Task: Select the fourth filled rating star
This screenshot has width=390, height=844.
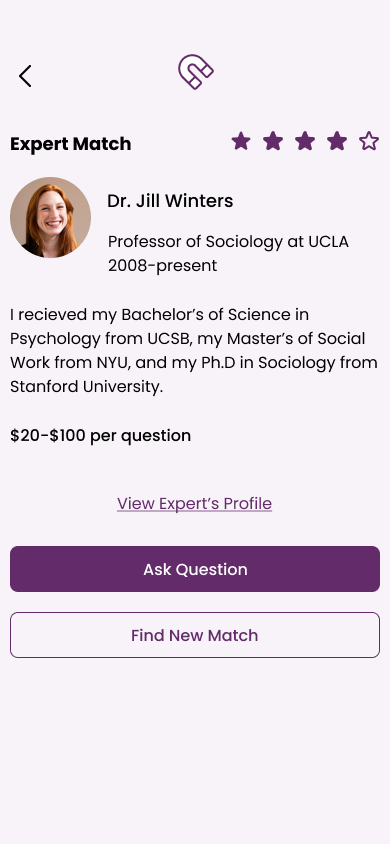Action: pos(337,142)
